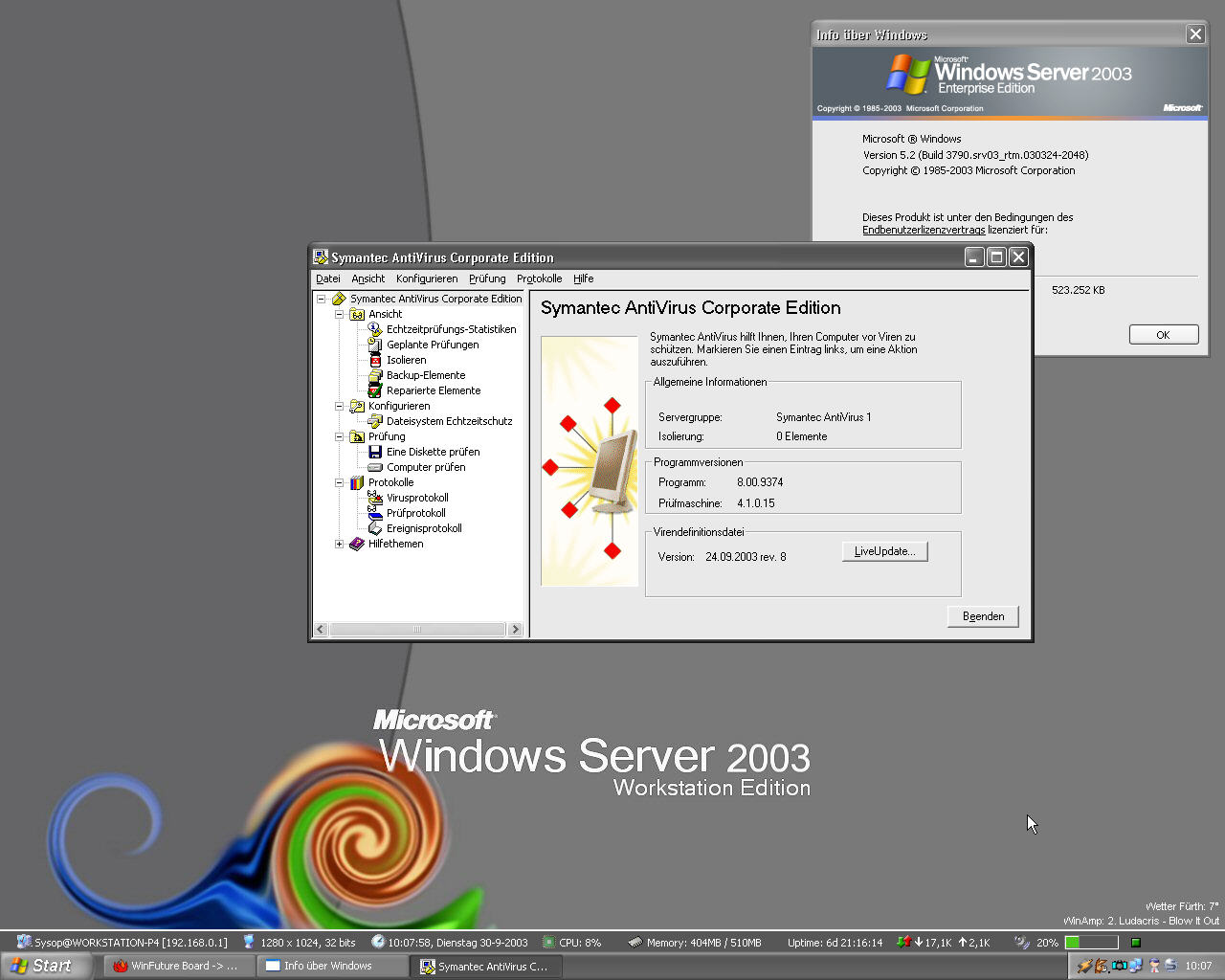Open the Konfigurieren menu
This screenshot has width=1225, height=980.
pyautogui.click(x=427, y=278)
